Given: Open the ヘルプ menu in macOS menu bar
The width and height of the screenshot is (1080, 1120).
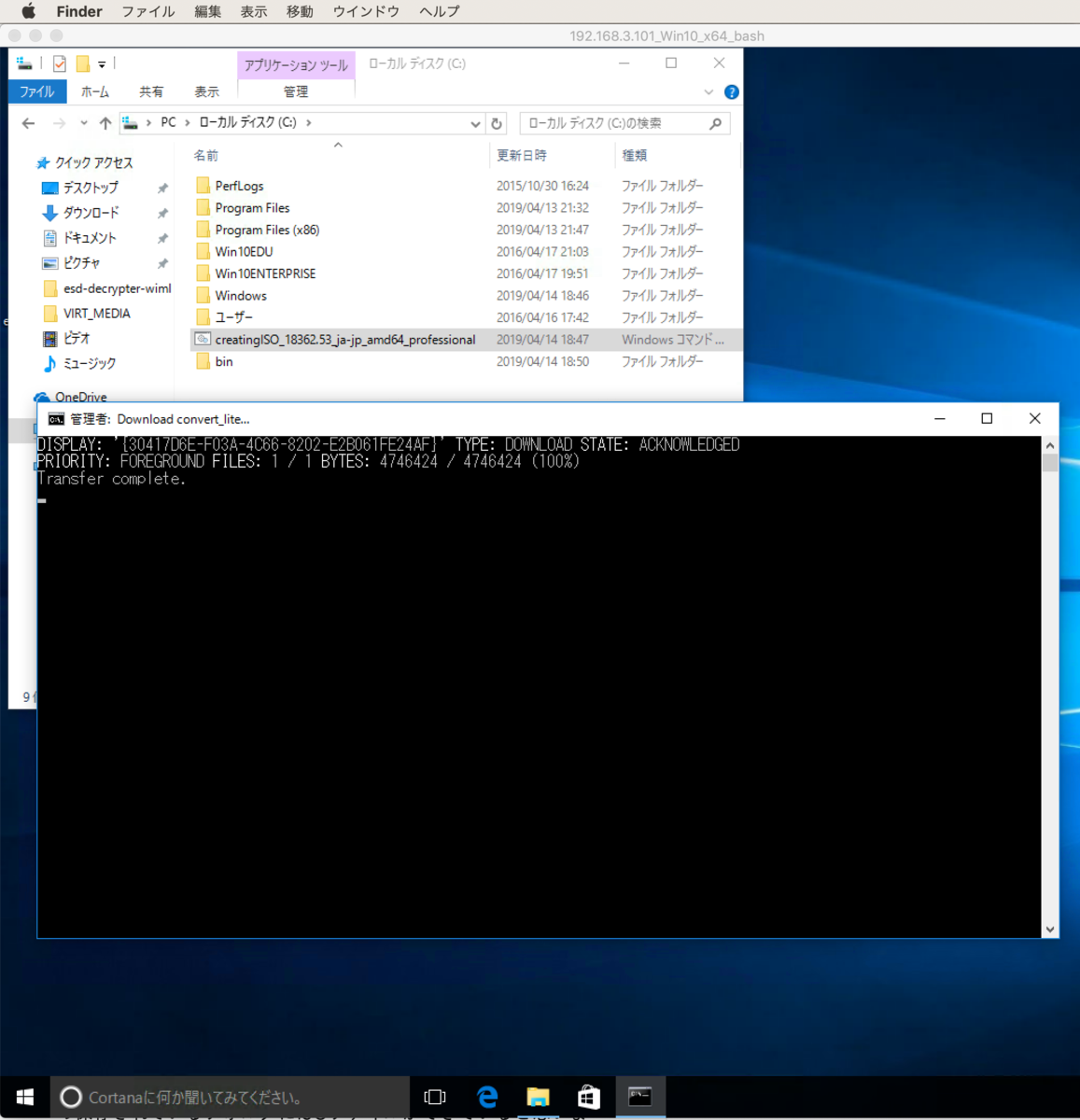Looking at the screenshot, I should [440, 11].
